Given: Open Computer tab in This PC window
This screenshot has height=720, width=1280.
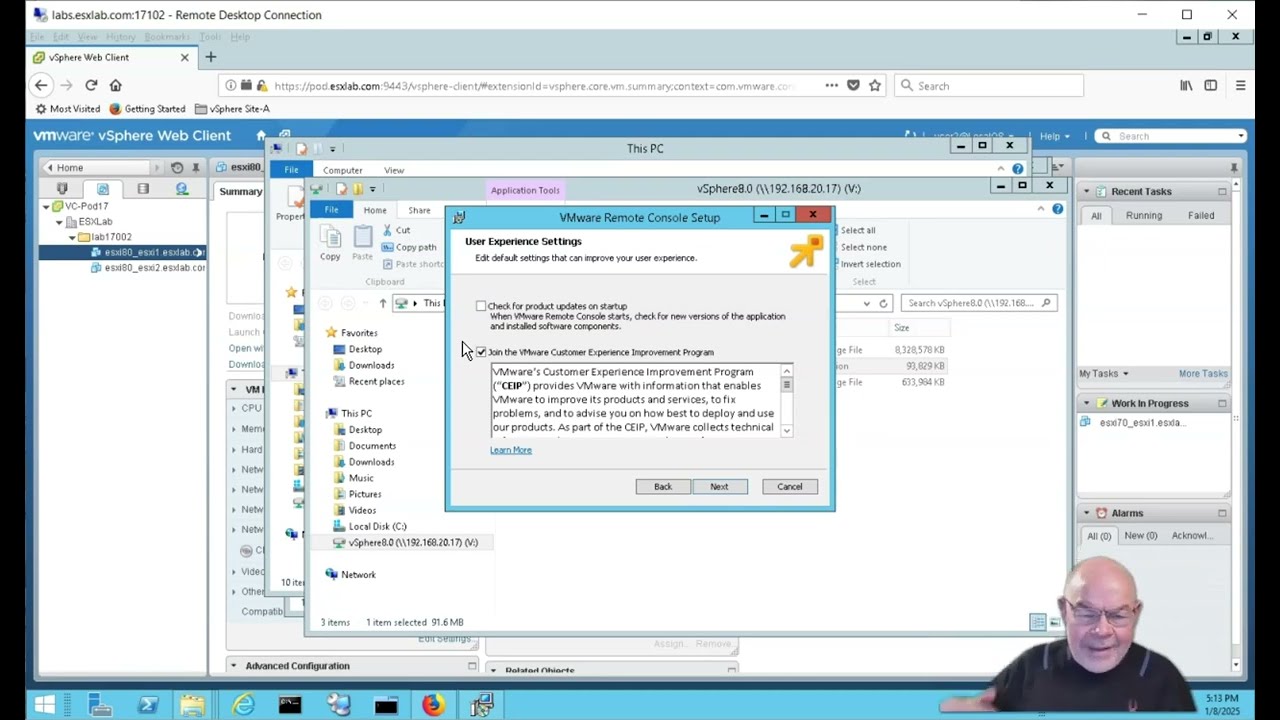Looking at the screenshot, I should pos(342,170).
